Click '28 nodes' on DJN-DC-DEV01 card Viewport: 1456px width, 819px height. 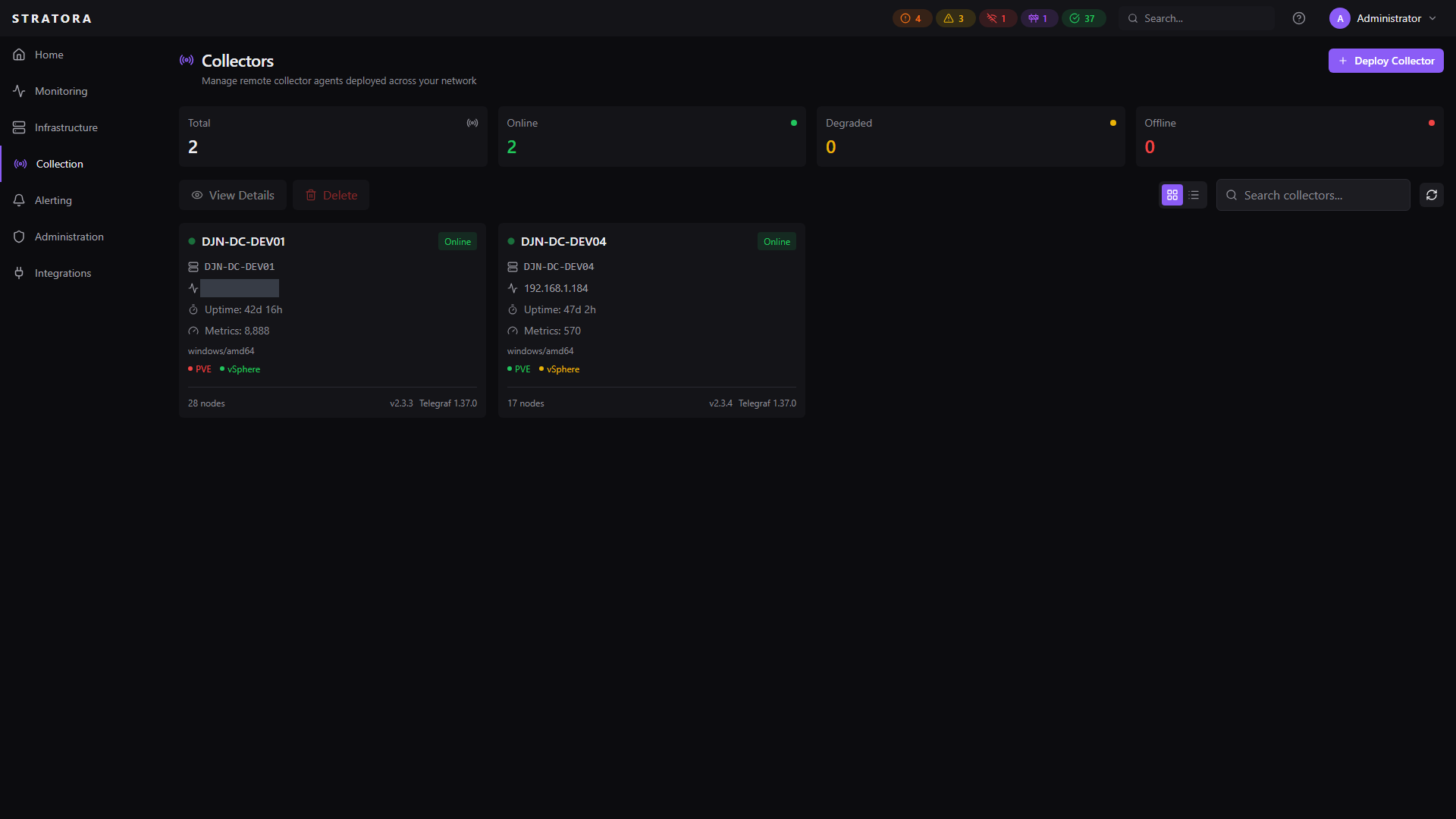(x=206, y=403)
